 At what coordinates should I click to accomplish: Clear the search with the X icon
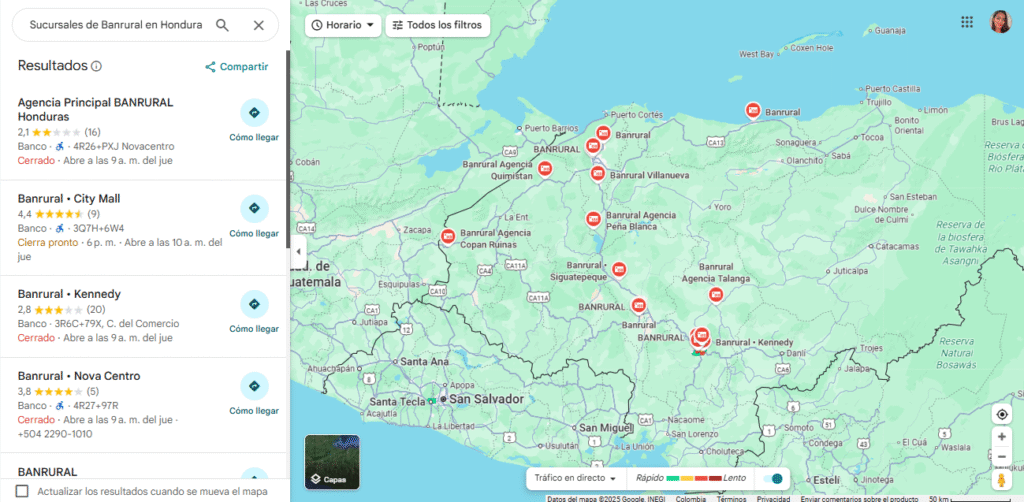(259, 25)
